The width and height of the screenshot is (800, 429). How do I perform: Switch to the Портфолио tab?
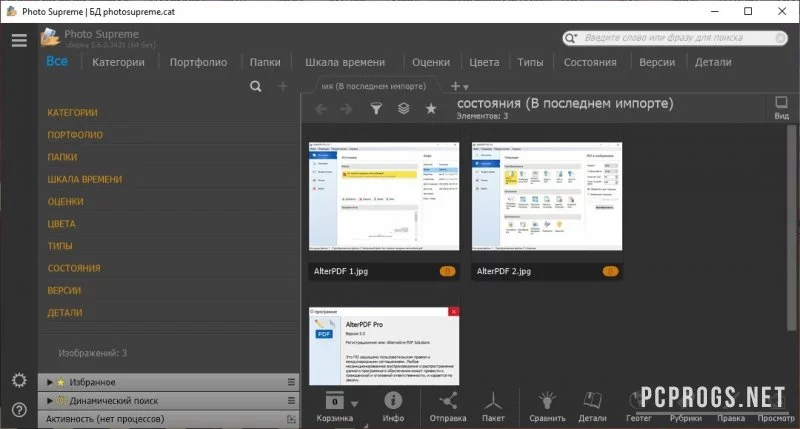click(x=198, y=62)
